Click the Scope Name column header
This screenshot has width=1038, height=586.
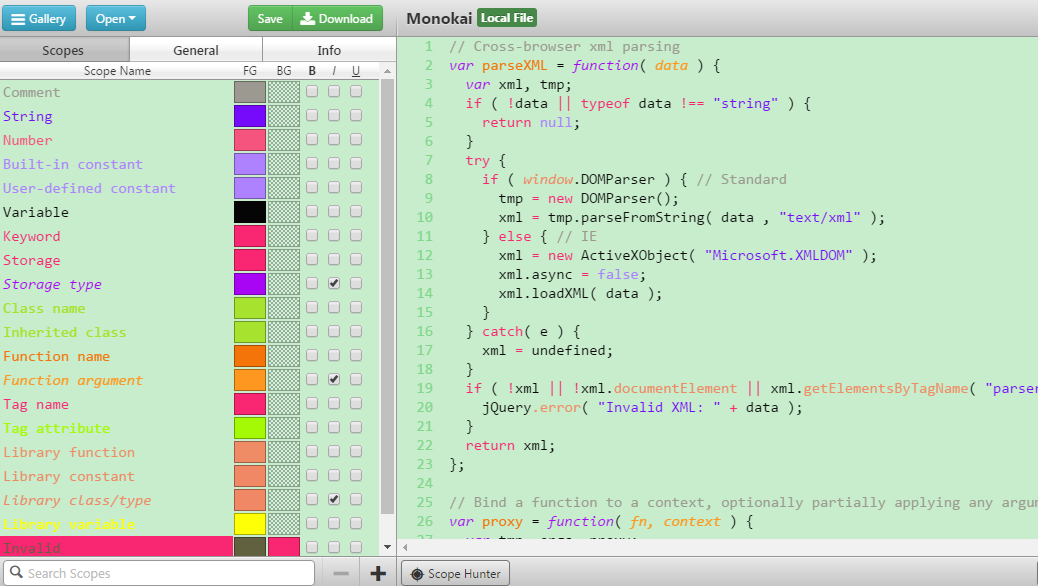117,71
